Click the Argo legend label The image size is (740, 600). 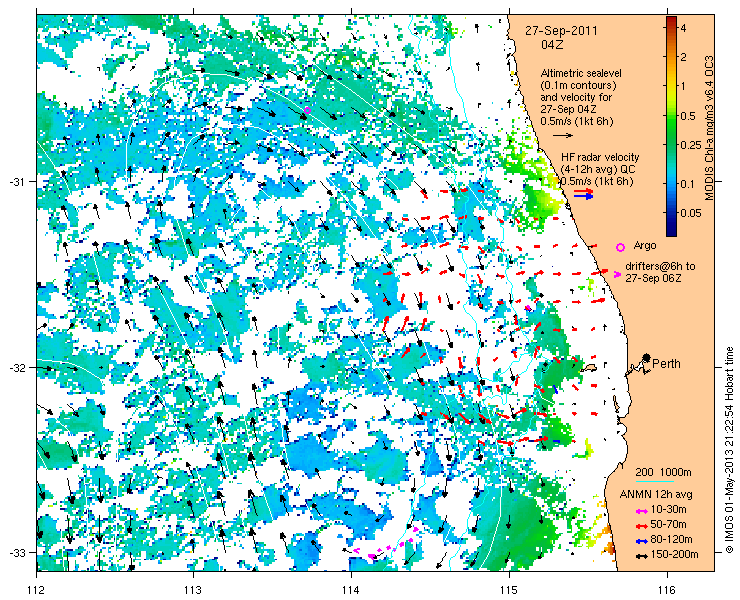click(645, 246)
